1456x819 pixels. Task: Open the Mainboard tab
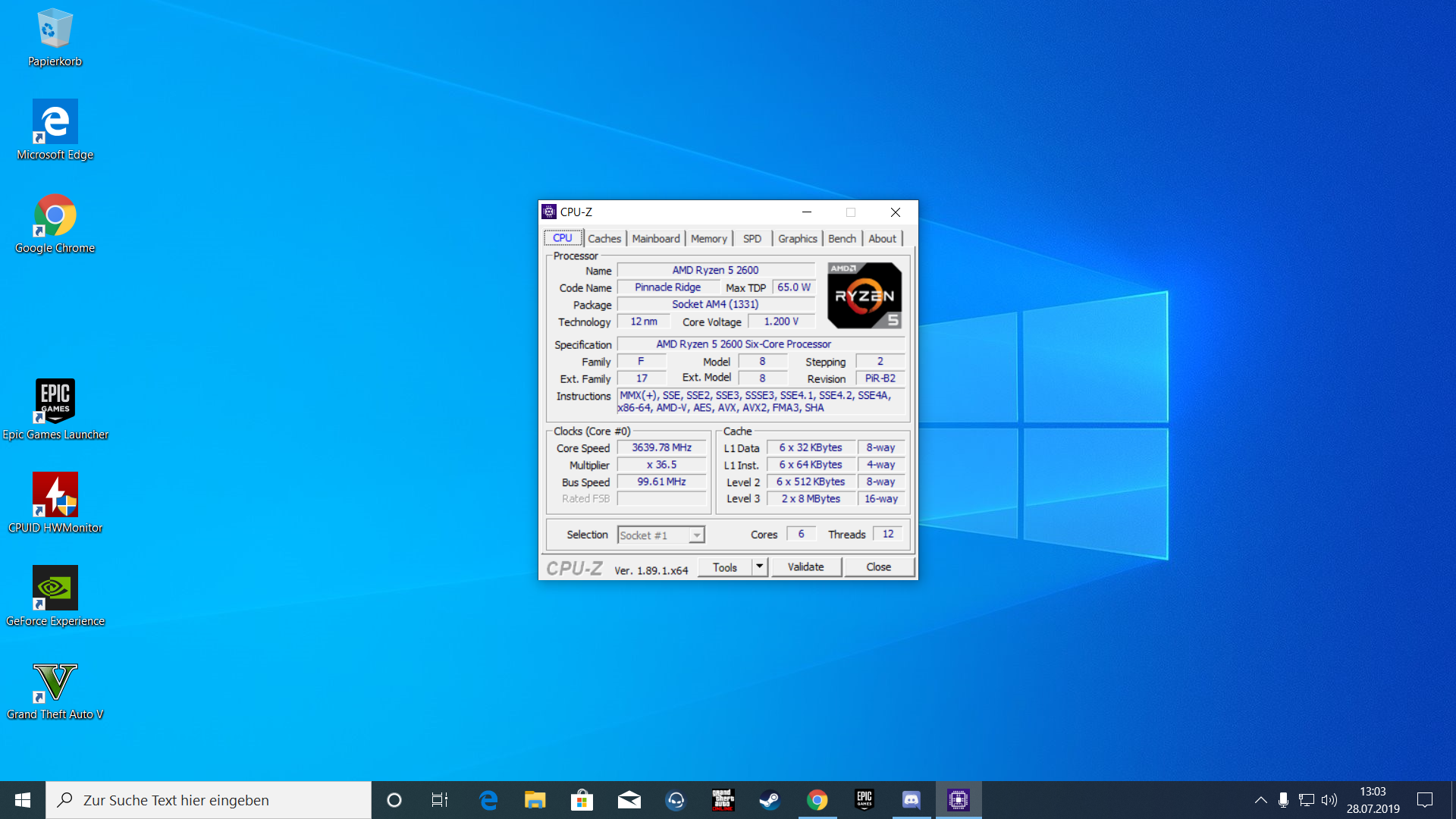[x=655, y=238]
